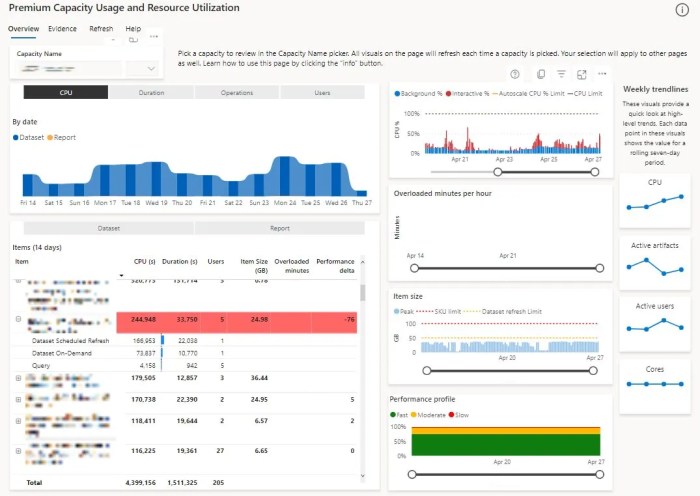This screenshot has width=700, height=496.
Task: Open the filter icon above CPU chart
Action: pyautogui.click(x=561, y=74)
